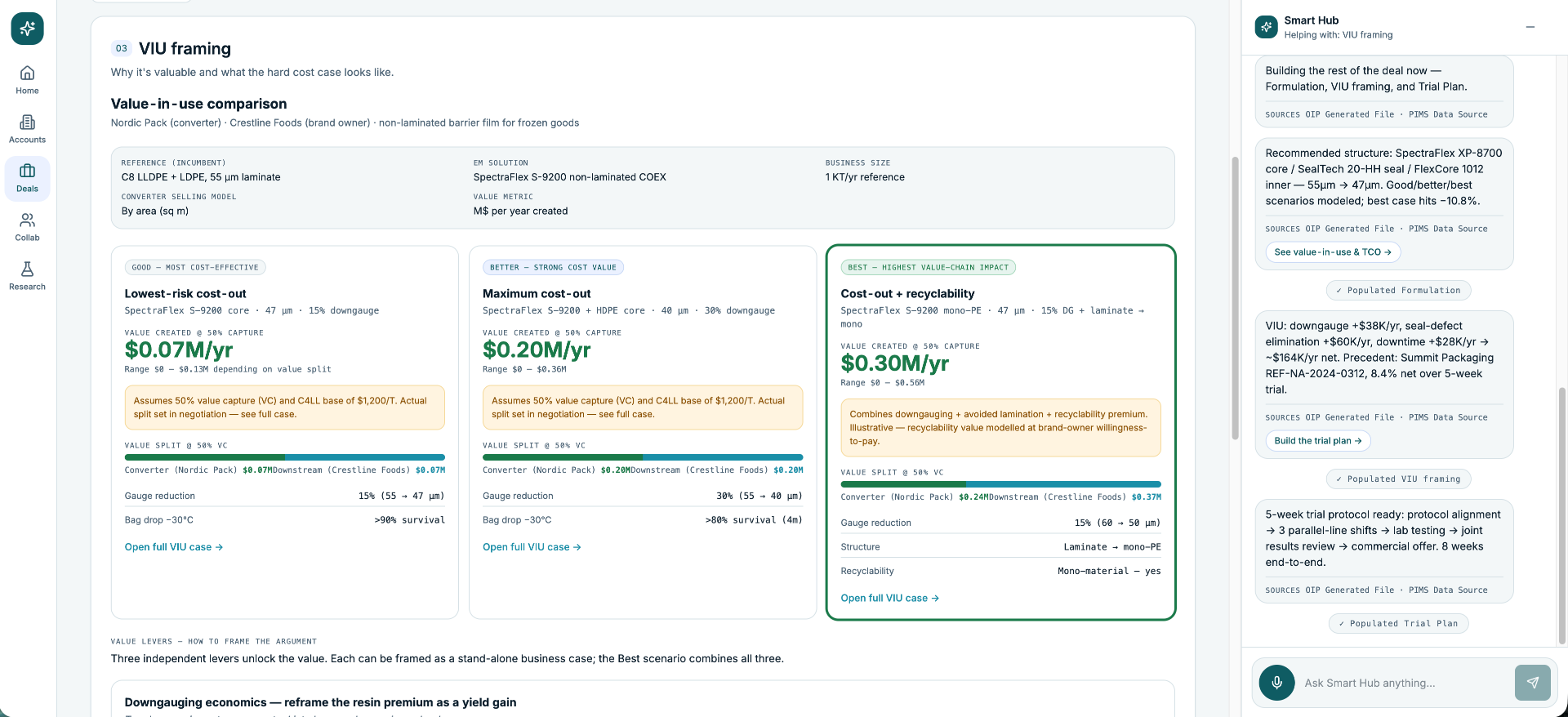Click the Populated VIU framing chip
The width and height of the screenshot is (1568, 717).
1398,479
